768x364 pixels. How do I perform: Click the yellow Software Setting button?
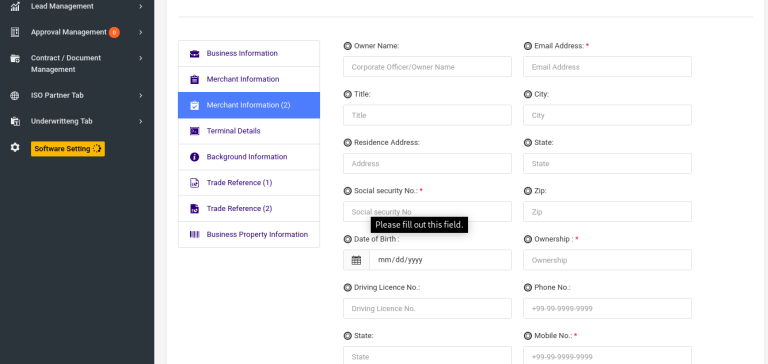pos(68,149)
